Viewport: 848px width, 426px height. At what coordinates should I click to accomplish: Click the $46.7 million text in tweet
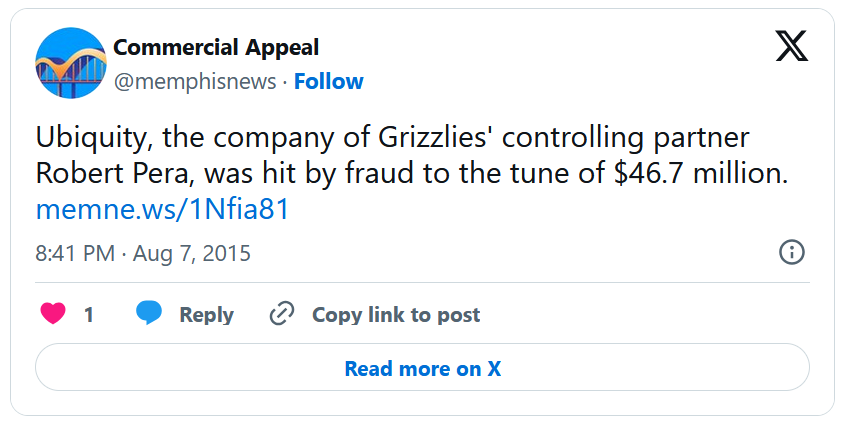[x=700, y=174]
